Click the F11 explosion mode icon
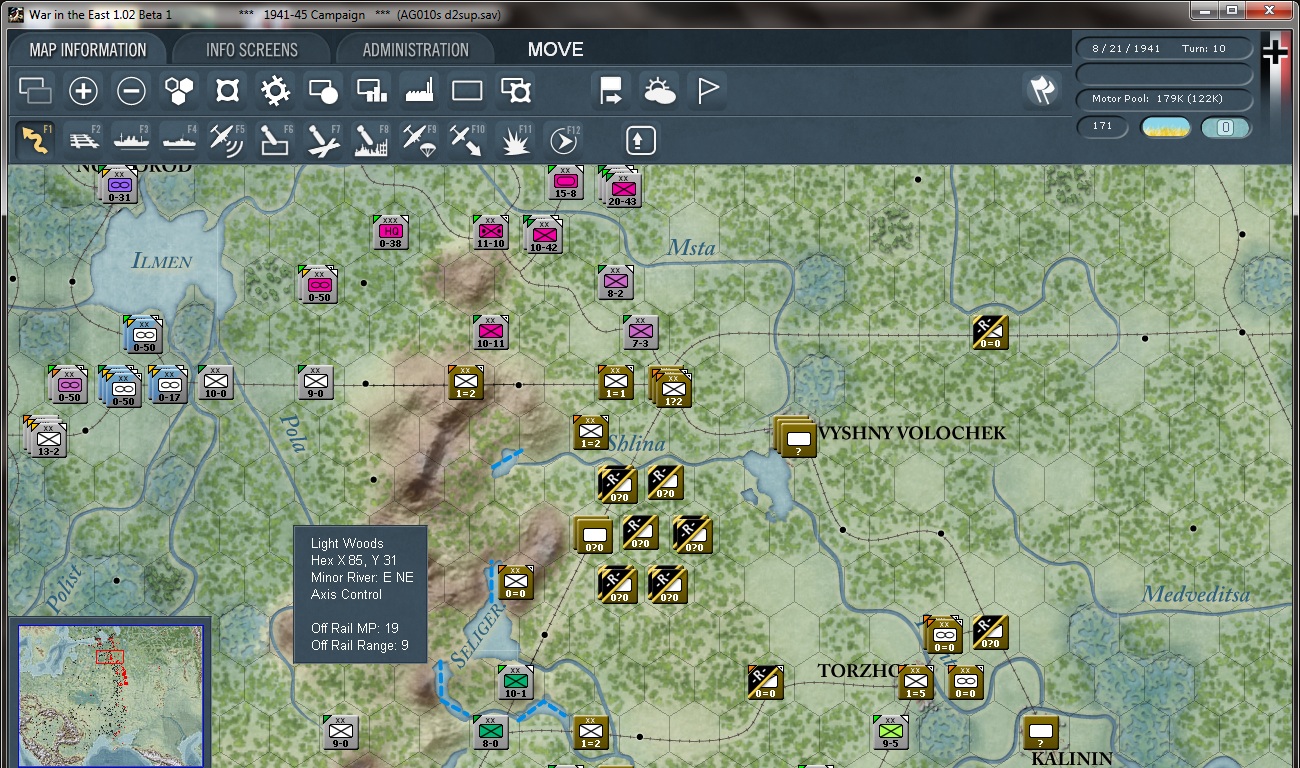Screen dimensions: 1300x768 [x=515, y=139]
